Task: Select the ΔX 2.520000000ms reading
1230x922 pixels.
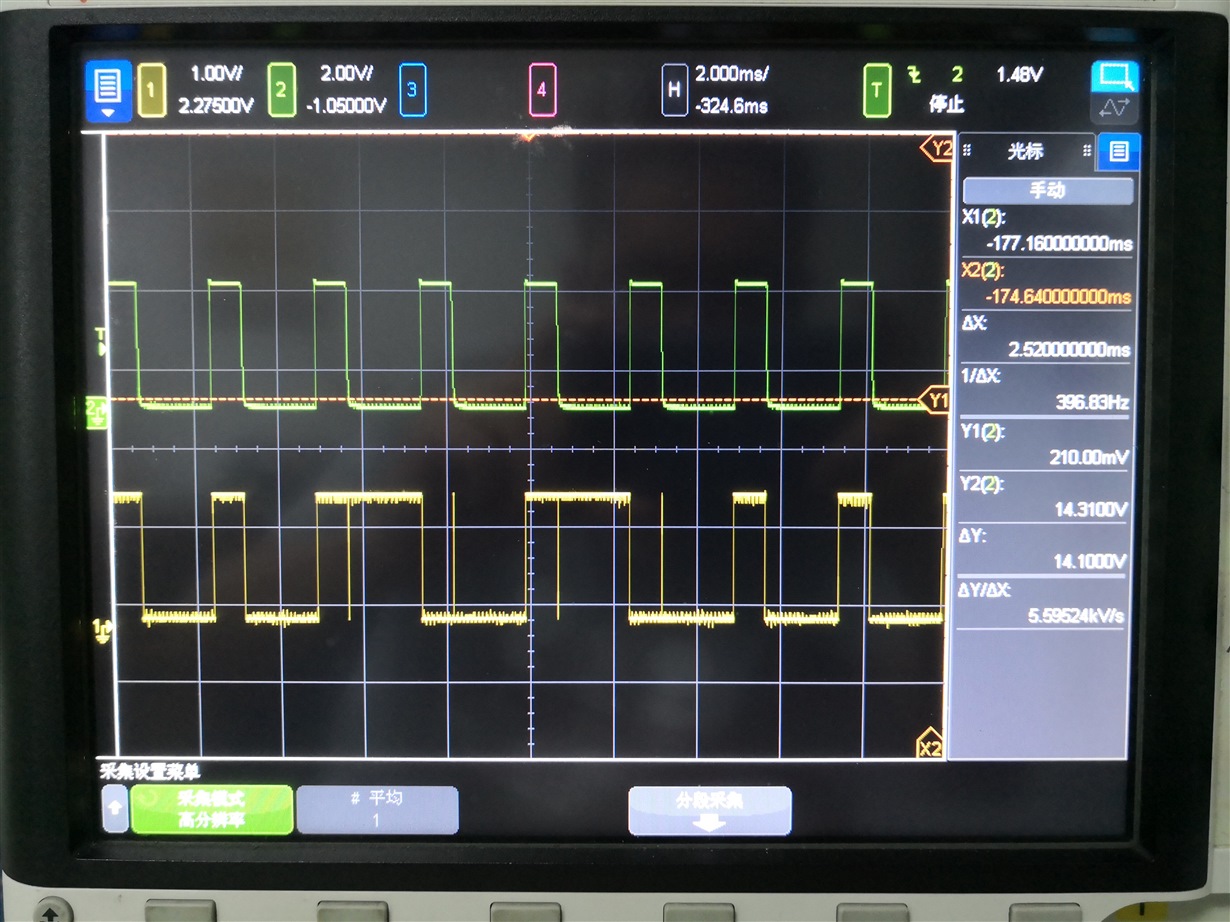Action: coord(1046,338)
